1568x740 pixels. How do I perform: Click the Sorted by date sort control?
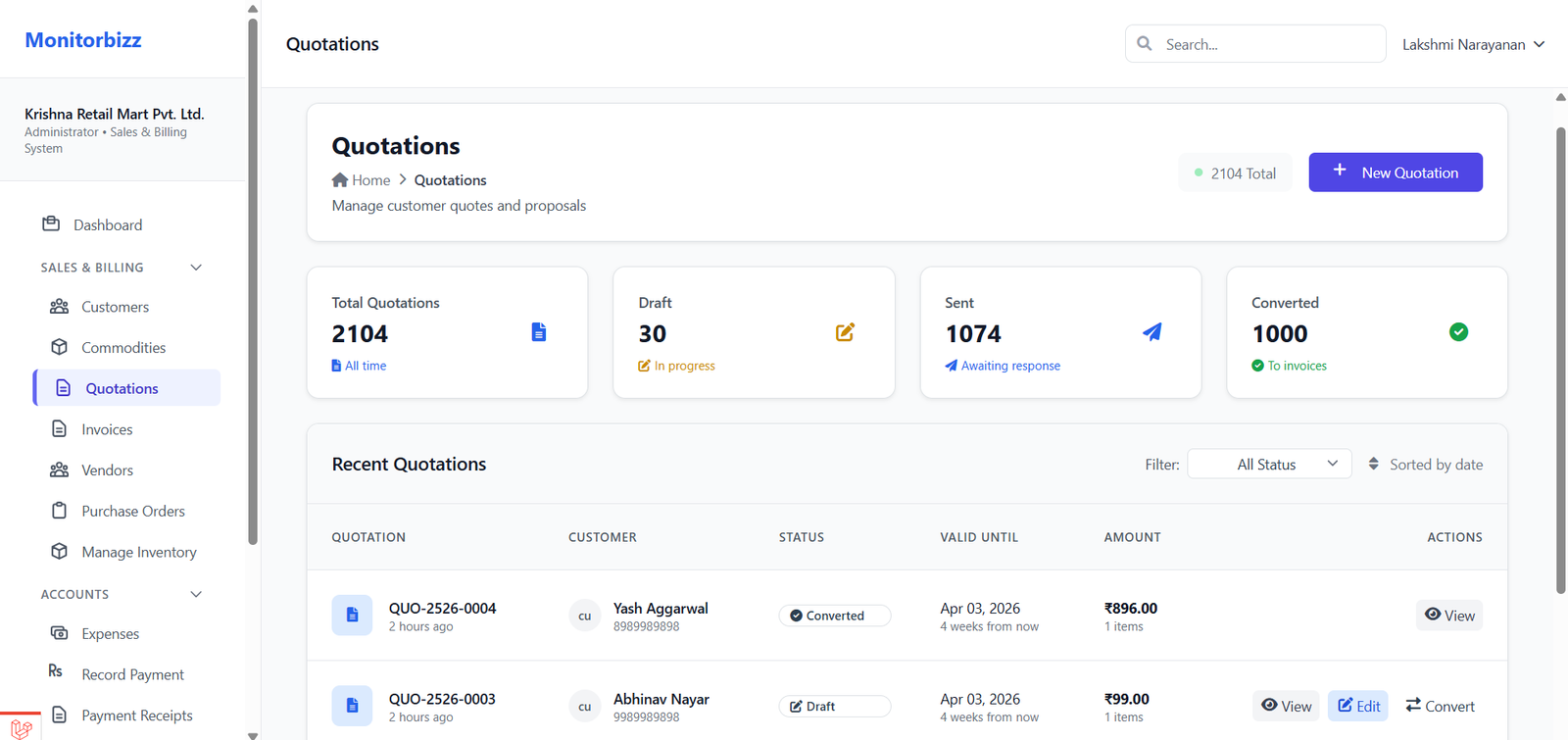pyautogui.click(x=1426, y=465)
